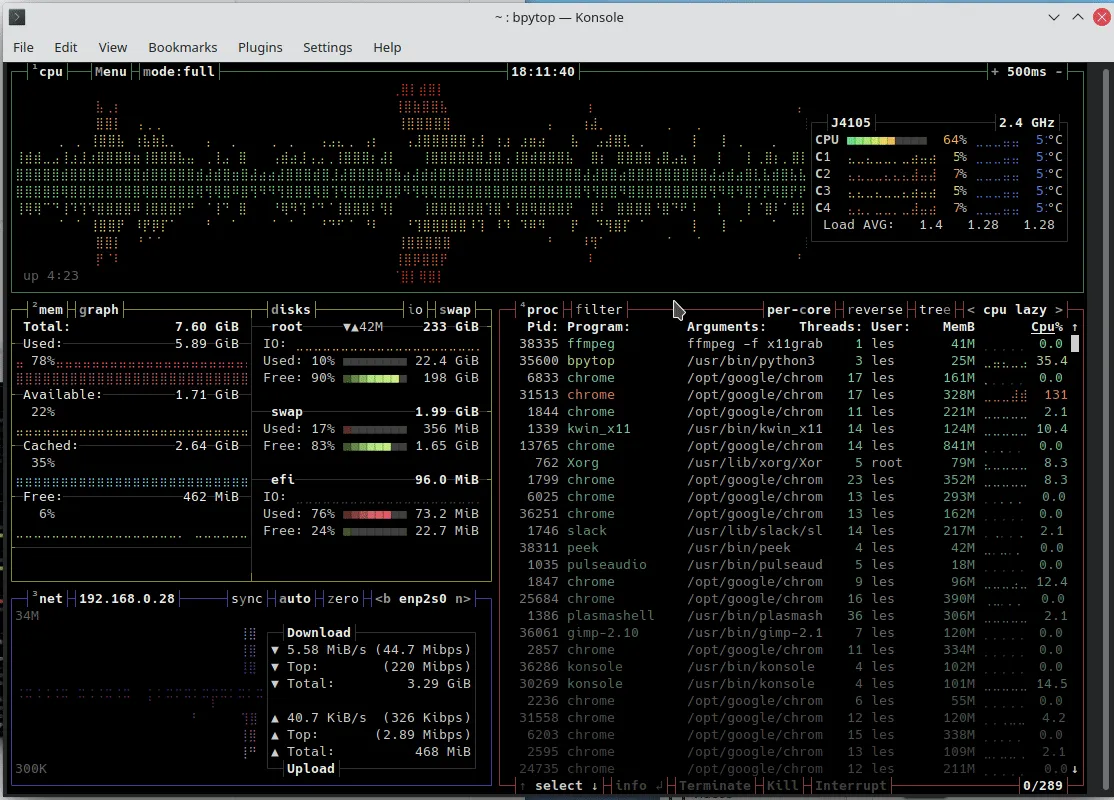The image size is (1114, 800).
Task: Click the process list scrollbar handle
Action: 1075,344
